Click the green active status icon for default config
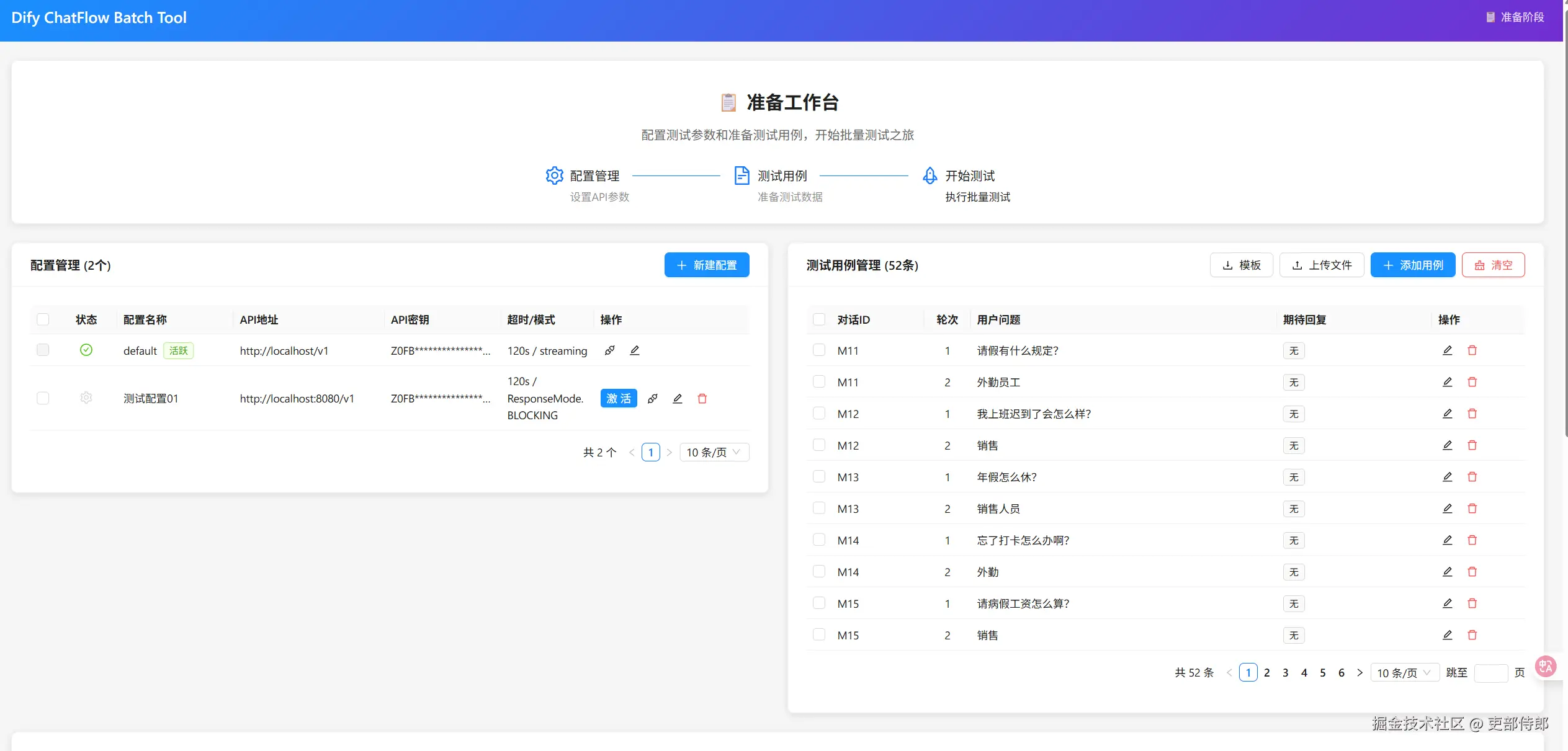The image size is (1568, 751). pos(86,350)
